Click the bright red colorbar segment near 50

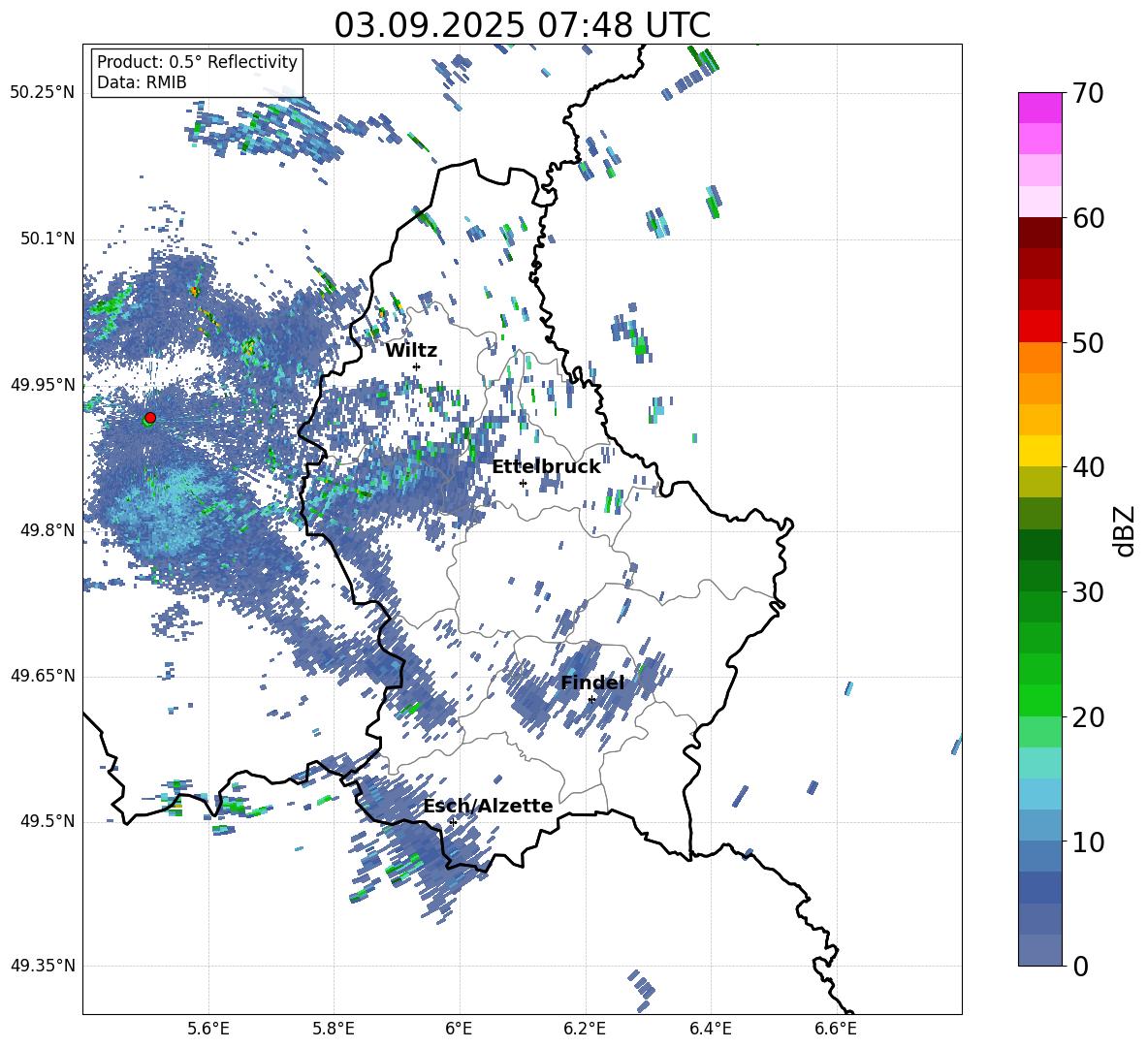point(1039,327)
